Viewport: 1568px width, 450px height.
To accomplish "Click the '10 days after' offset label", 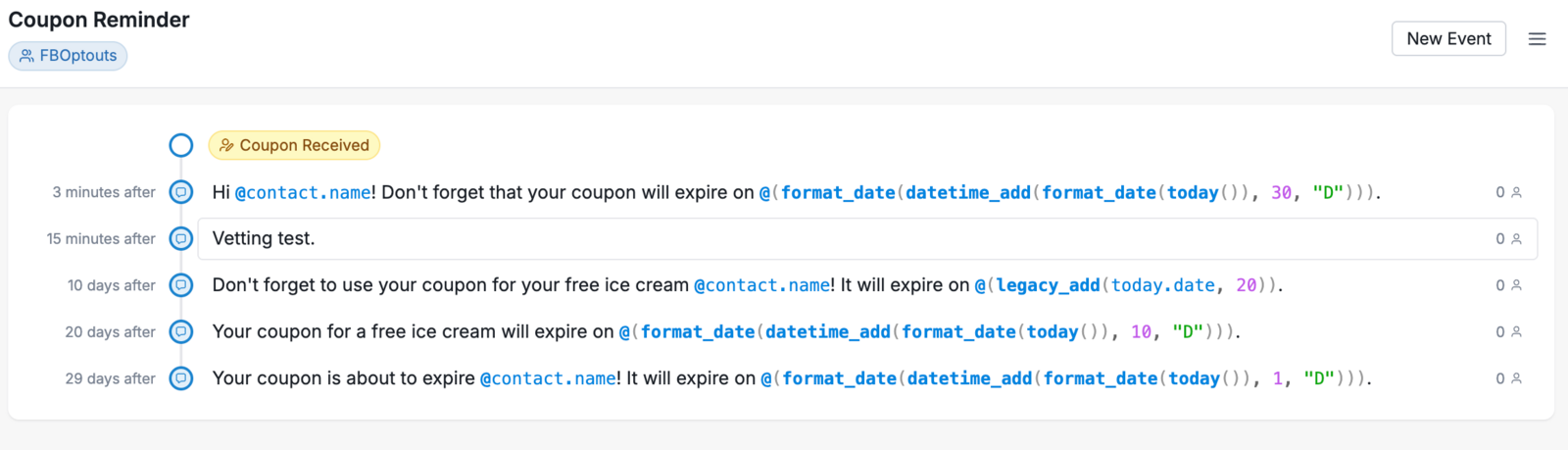I will tap(112, 285).
